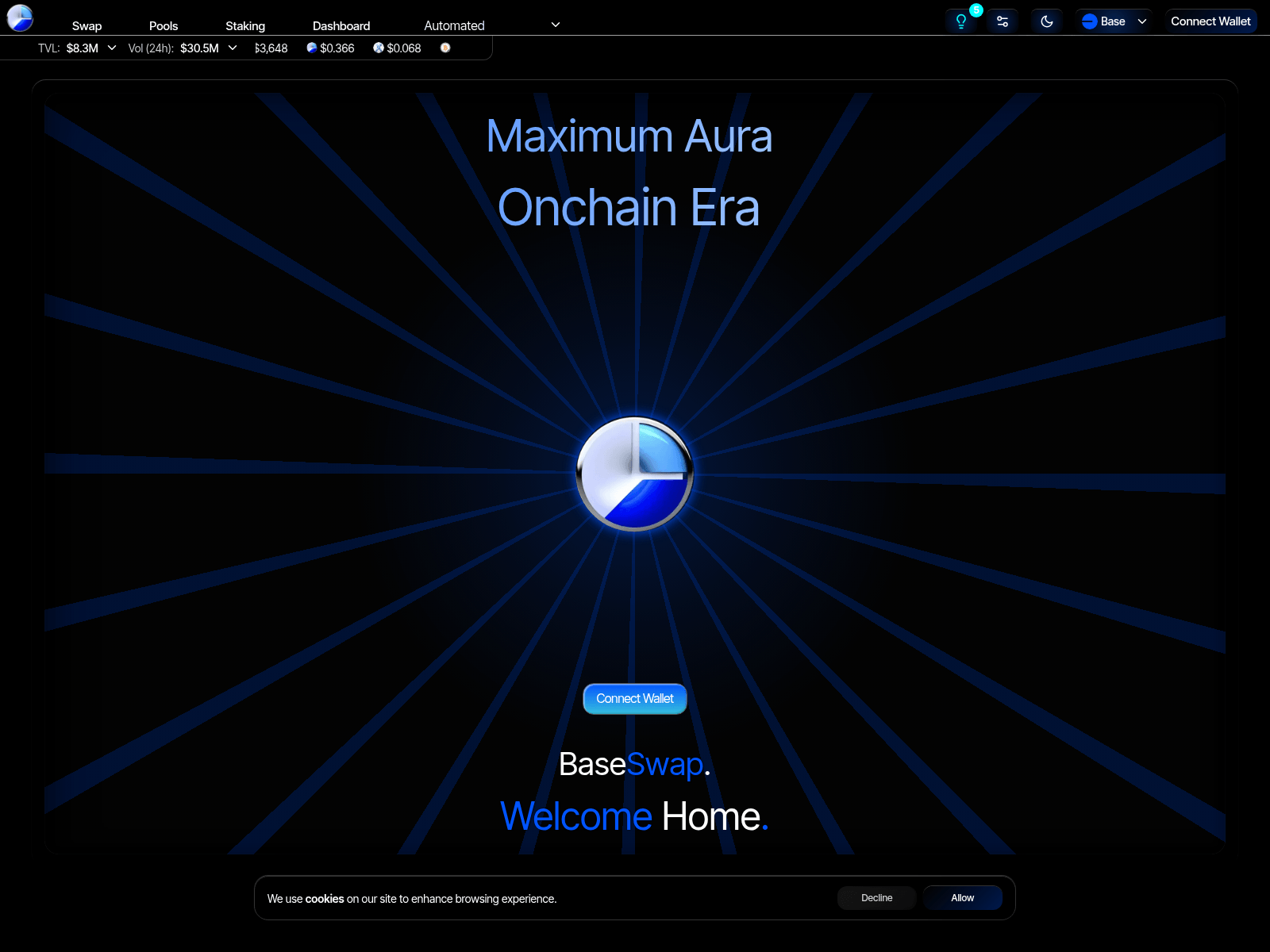1270x952 pixels.
Task: Open the lightbulb tips notifications
Action: click(x=961, y=21)
